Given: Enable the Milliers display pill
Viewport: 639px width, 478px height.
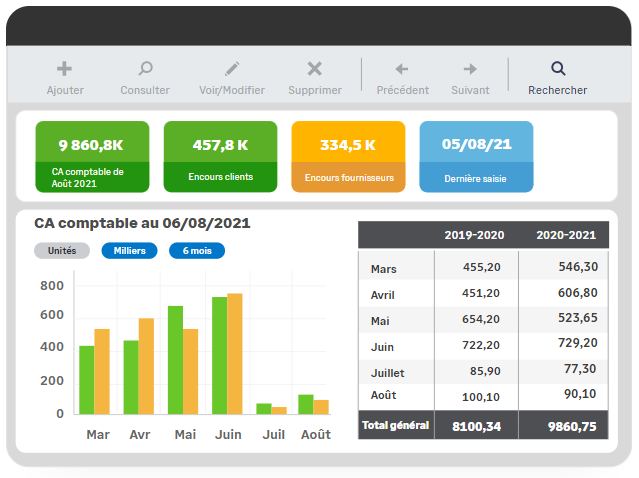Looking at the screenshot, I should point(129,251).
